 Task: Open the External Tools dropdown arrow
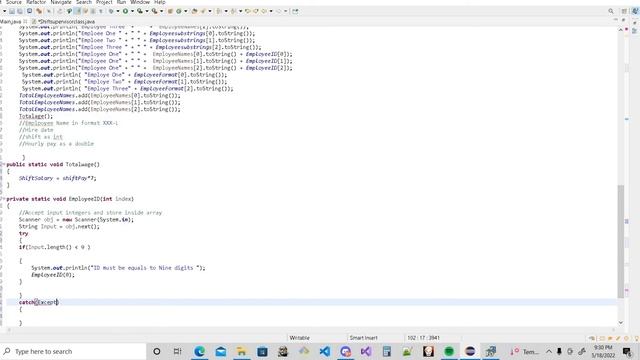pos(162,11)
